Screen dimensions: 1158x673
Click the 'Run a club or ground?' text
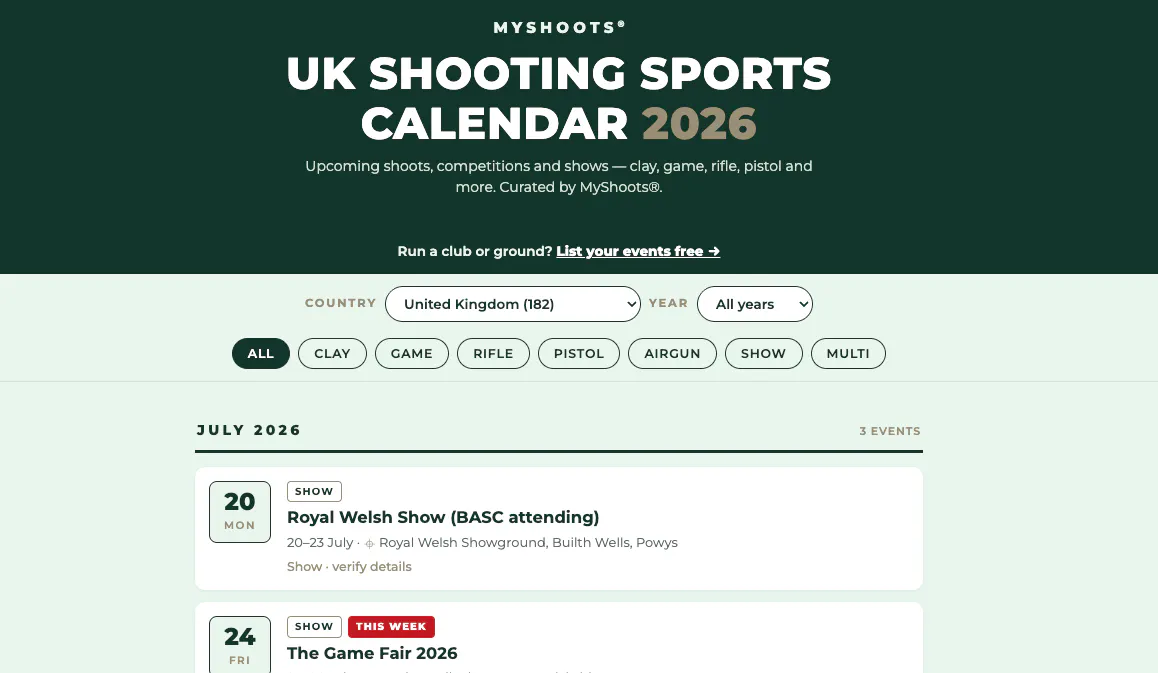coord(475,251)
